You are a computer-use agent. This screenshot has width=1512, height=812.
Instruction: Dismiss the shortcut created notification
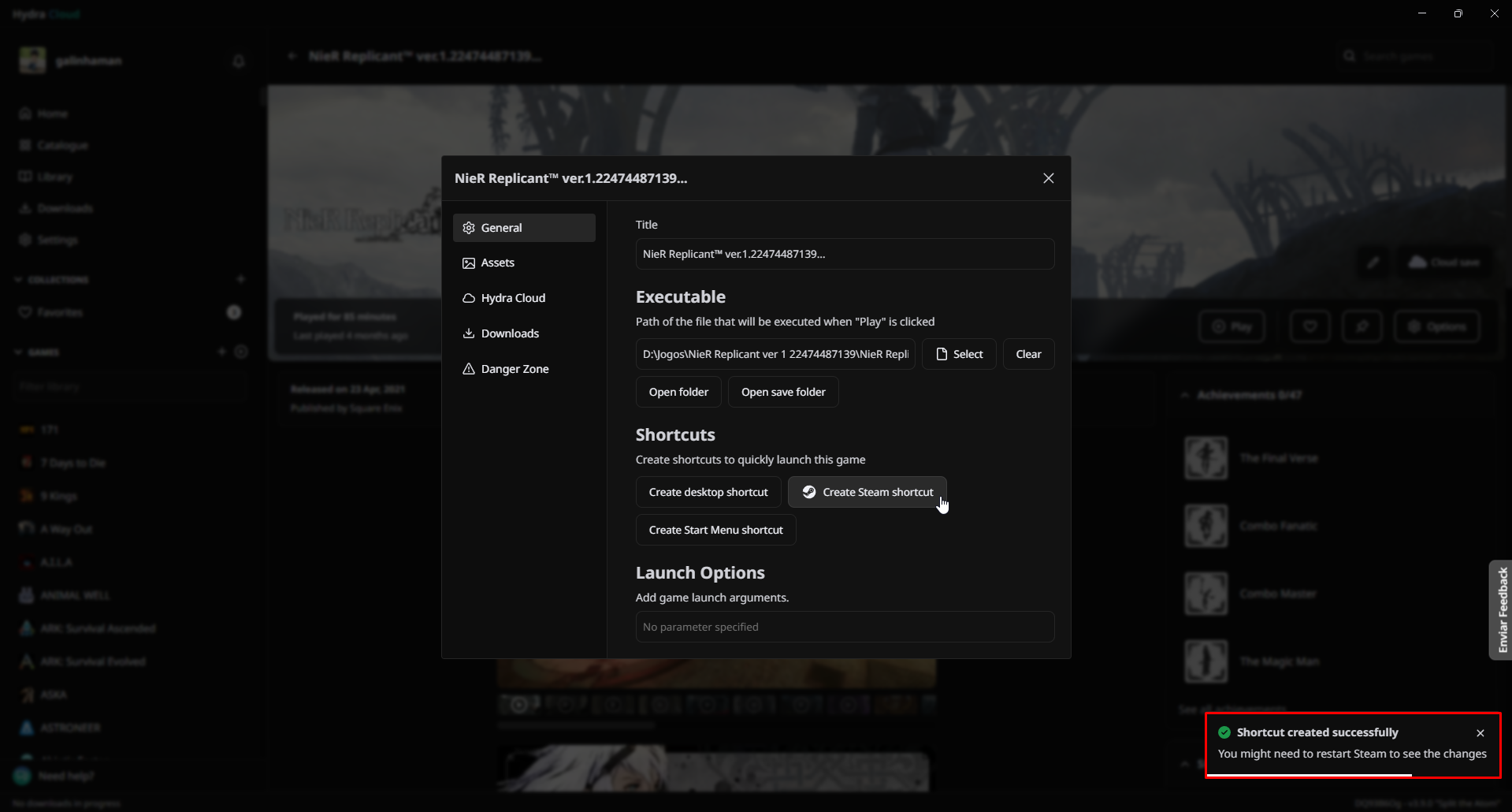tap(1480, 732)
